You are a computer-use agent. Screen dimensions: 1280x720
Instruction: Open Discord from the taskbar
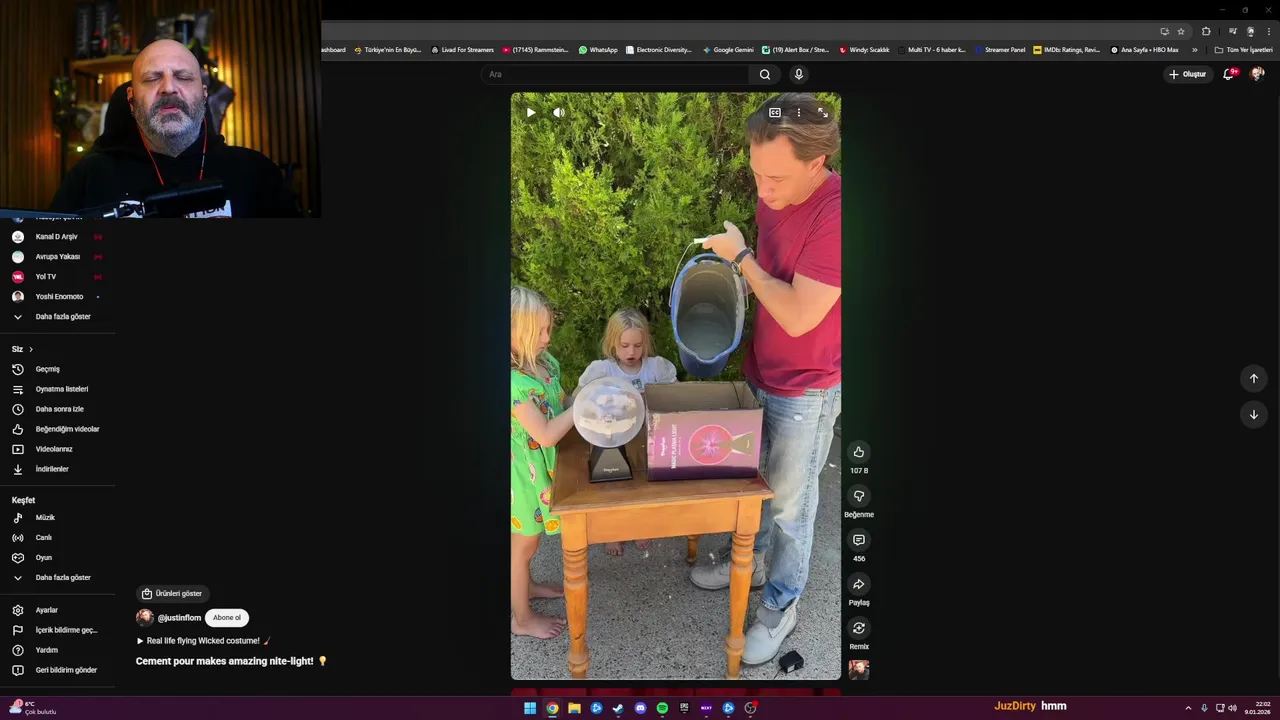coord(640,708)
